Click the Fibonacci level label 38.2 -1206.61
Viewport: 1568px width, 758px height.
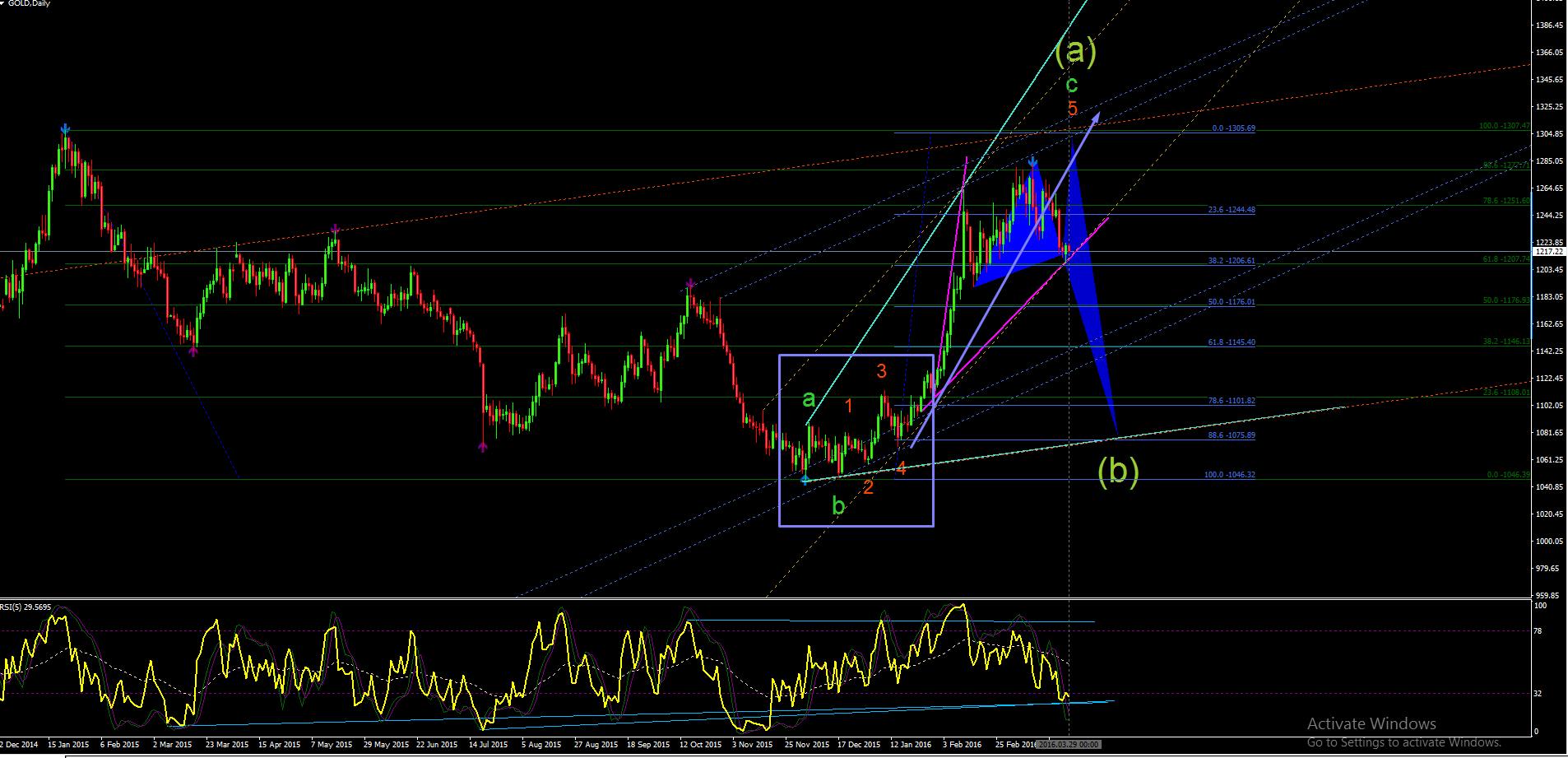1232,261
